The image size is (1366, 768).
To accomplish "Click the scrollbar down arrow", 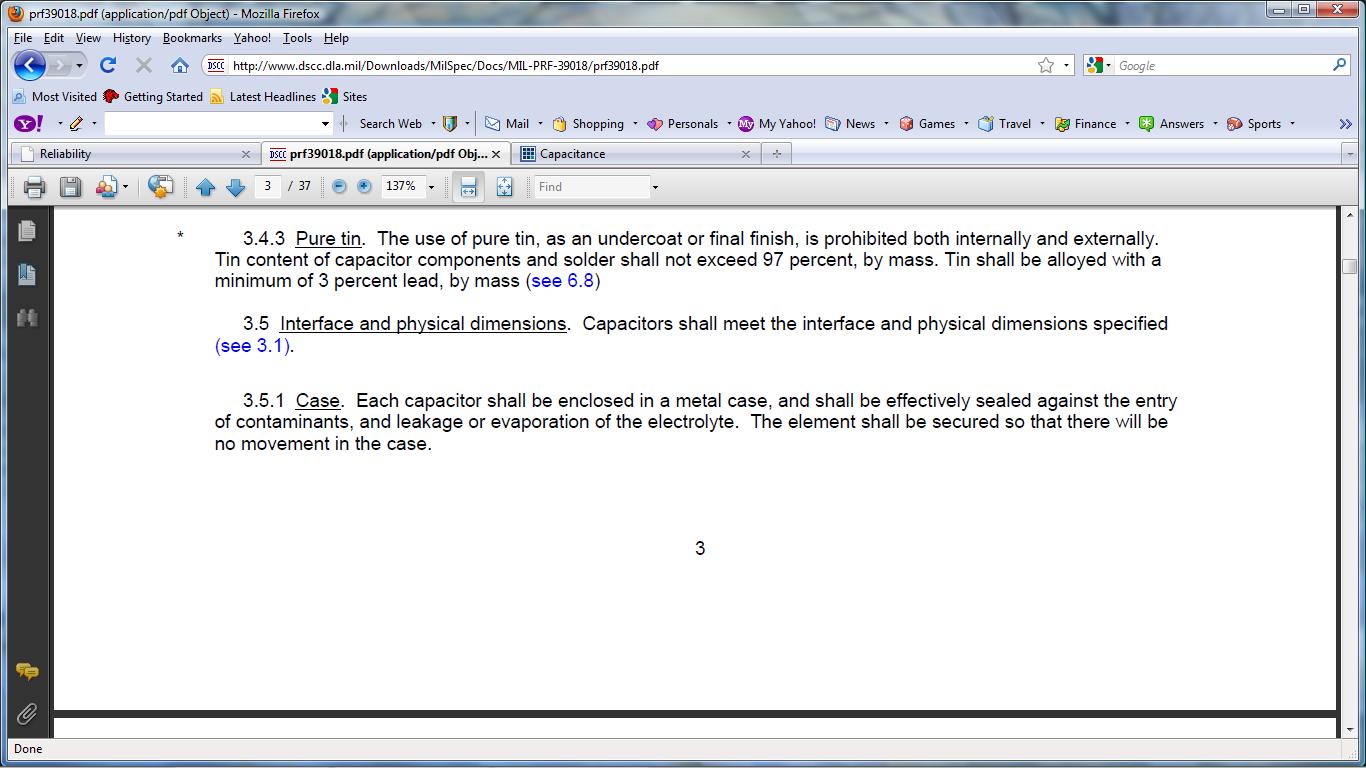I will [1351, 729].
